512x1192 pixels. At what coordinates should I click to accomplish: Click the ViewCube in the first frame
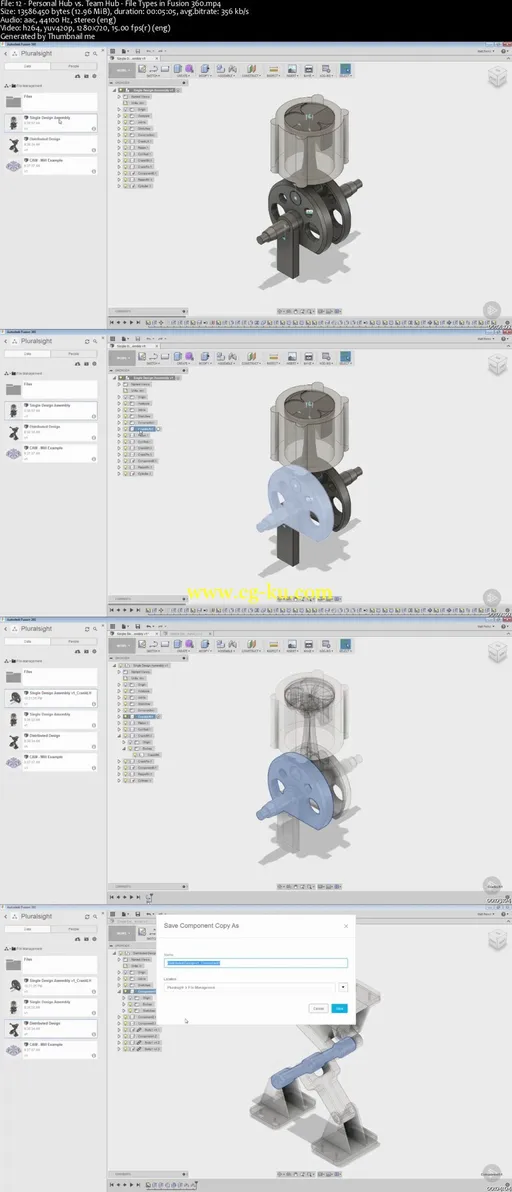(x=497, y=76)
